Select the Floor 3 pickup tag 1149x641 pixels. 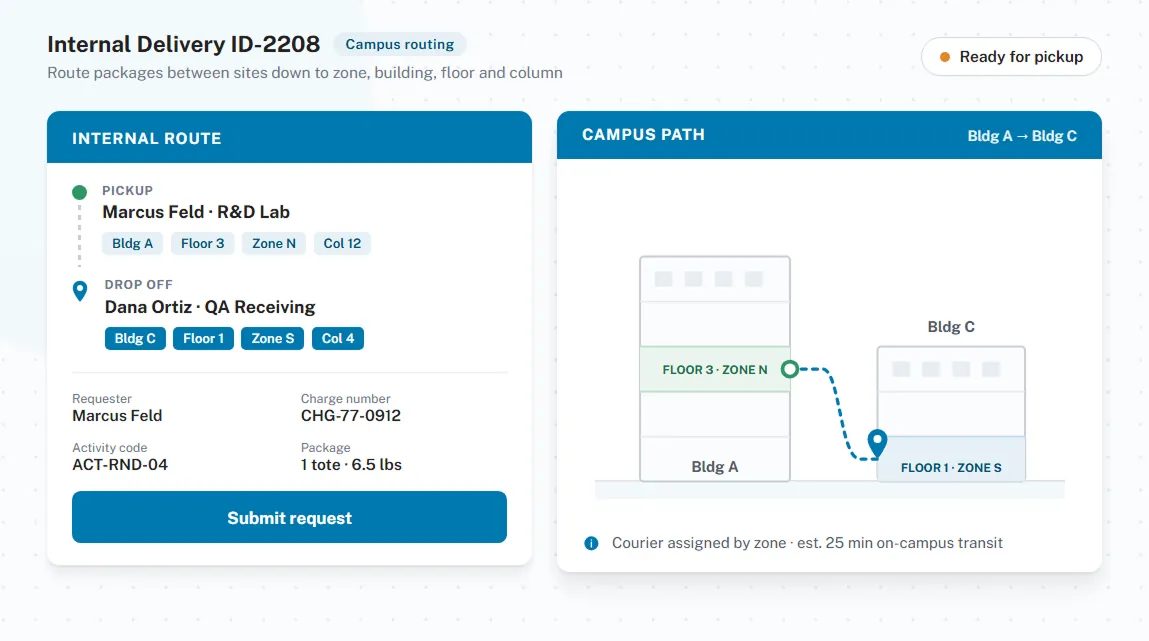pos(203,243)
